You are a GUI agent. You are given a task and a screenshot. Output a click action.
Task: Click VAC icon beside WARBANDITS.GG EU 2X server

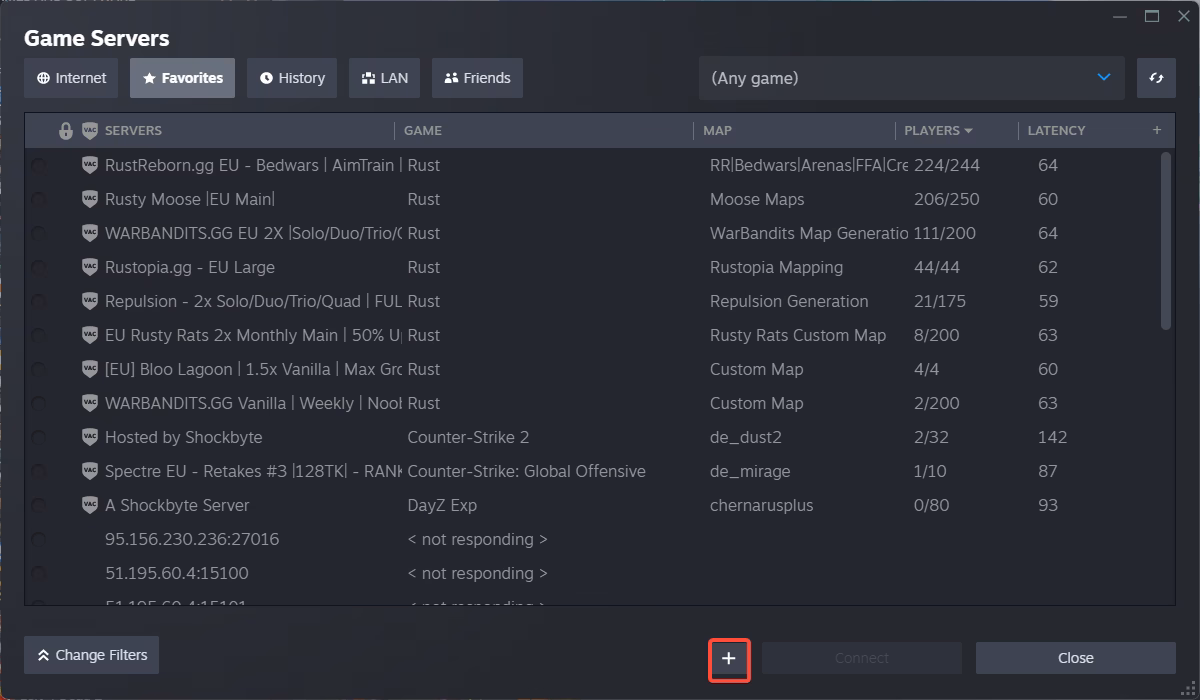(89, 233)
